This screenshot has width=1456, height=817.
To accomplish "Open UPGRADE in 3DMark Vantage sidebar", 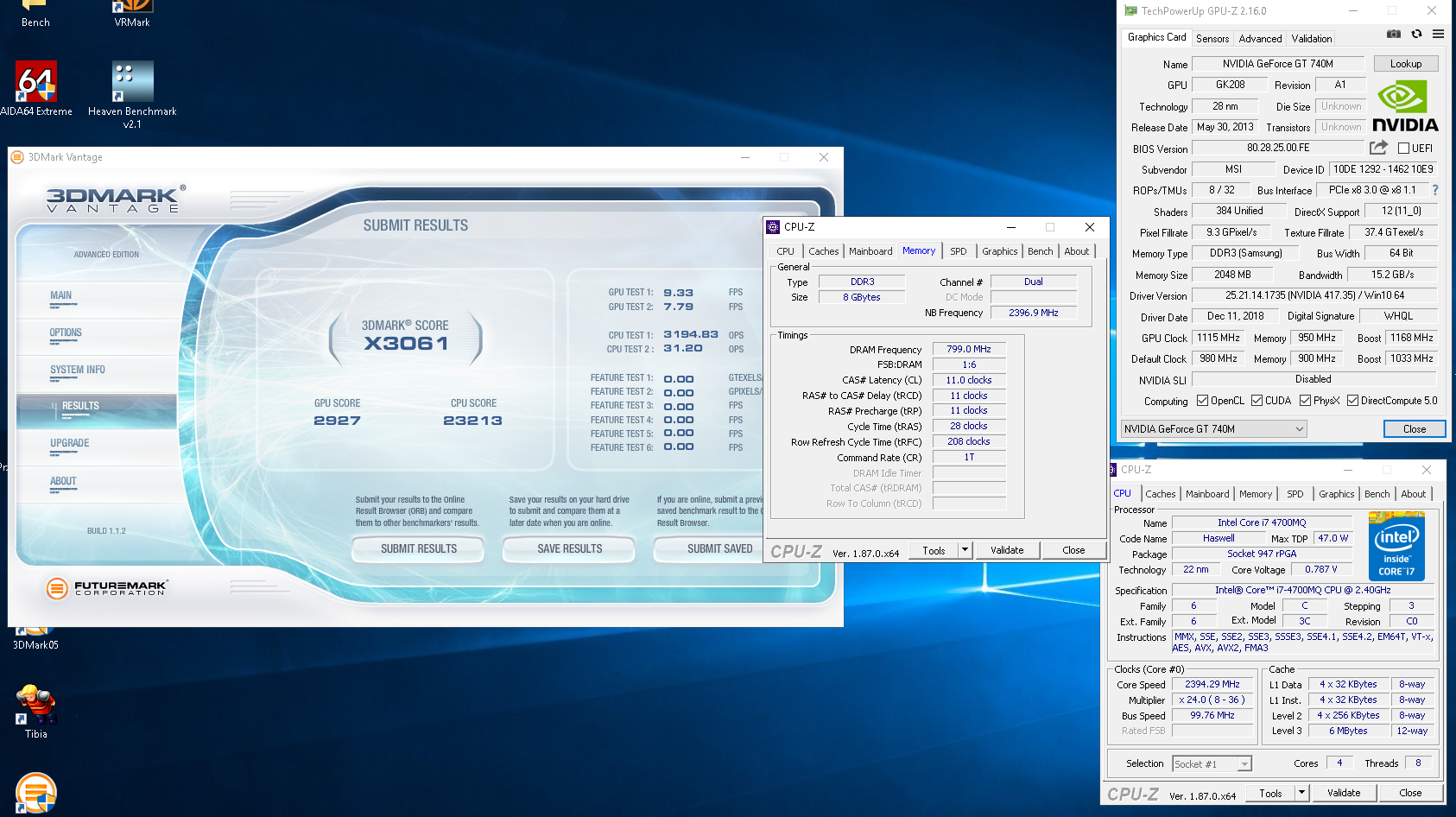I will click(97, 447).
